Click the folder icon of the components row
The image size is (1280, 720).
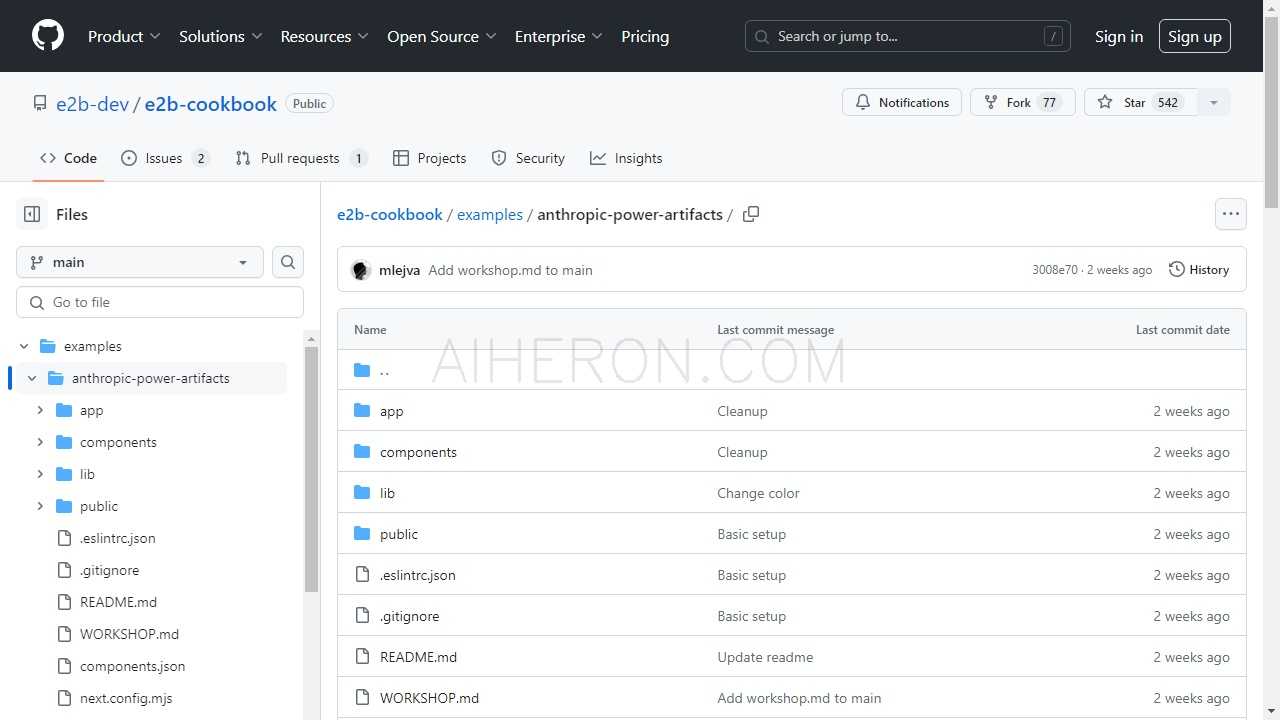pyautogui.click(x=362, y=452)
